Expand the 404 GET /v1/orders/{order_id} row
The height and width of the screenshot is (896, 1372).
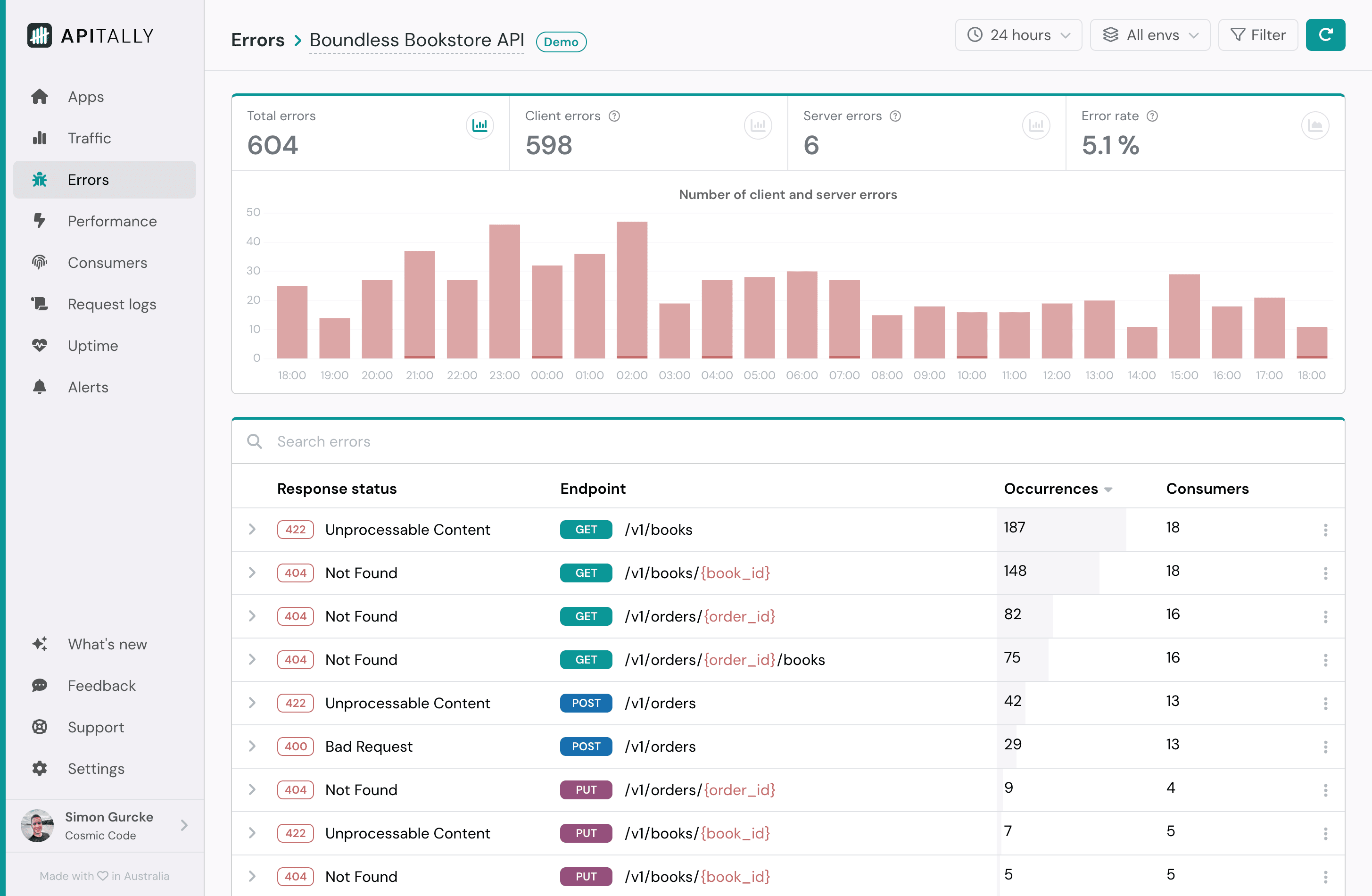[x=252, y=616]
